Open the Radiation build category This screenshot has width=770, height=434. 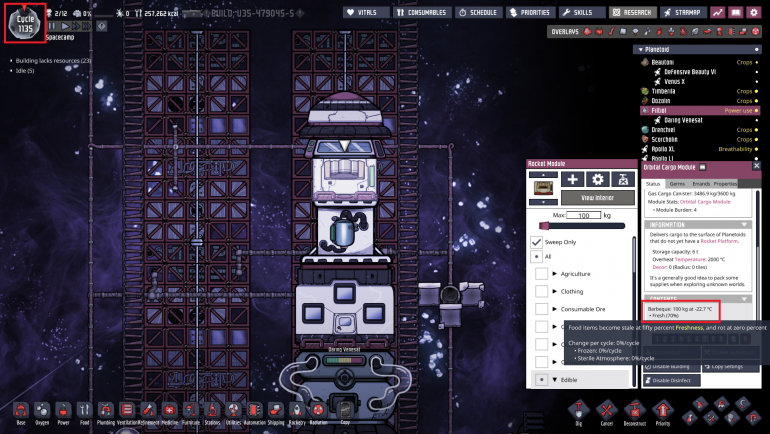click(318, 410)
